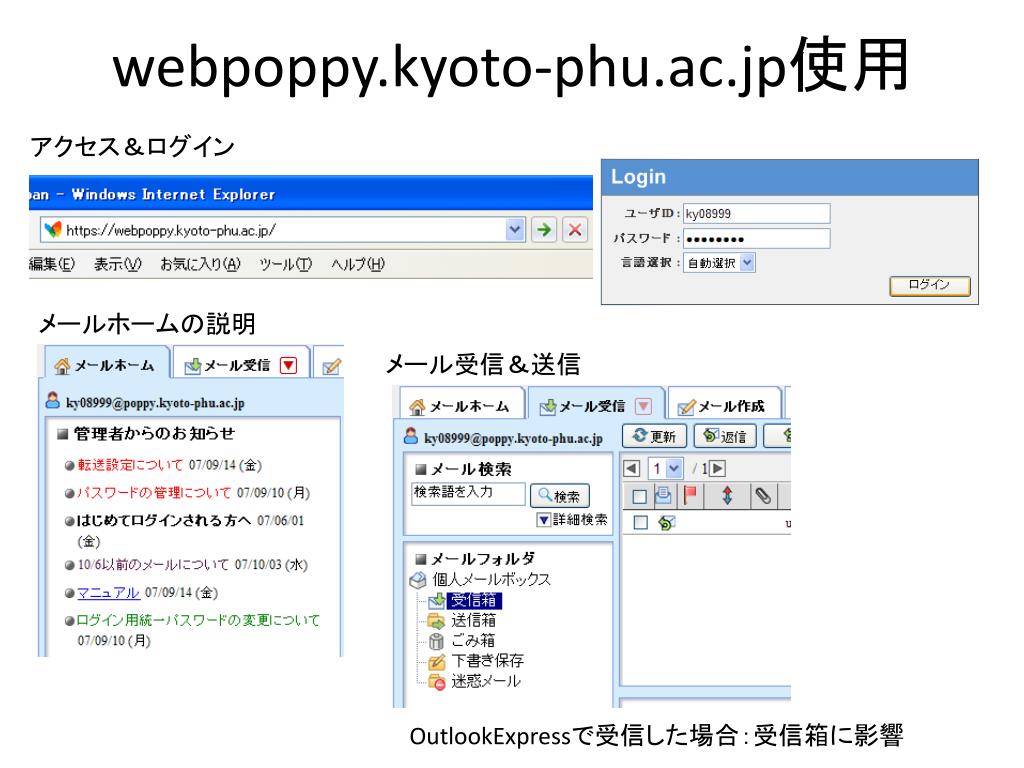
Task: Click ky08999@poppy.kyoto-phu.ac.jp text in receive panel
Action: pos(513,438)
